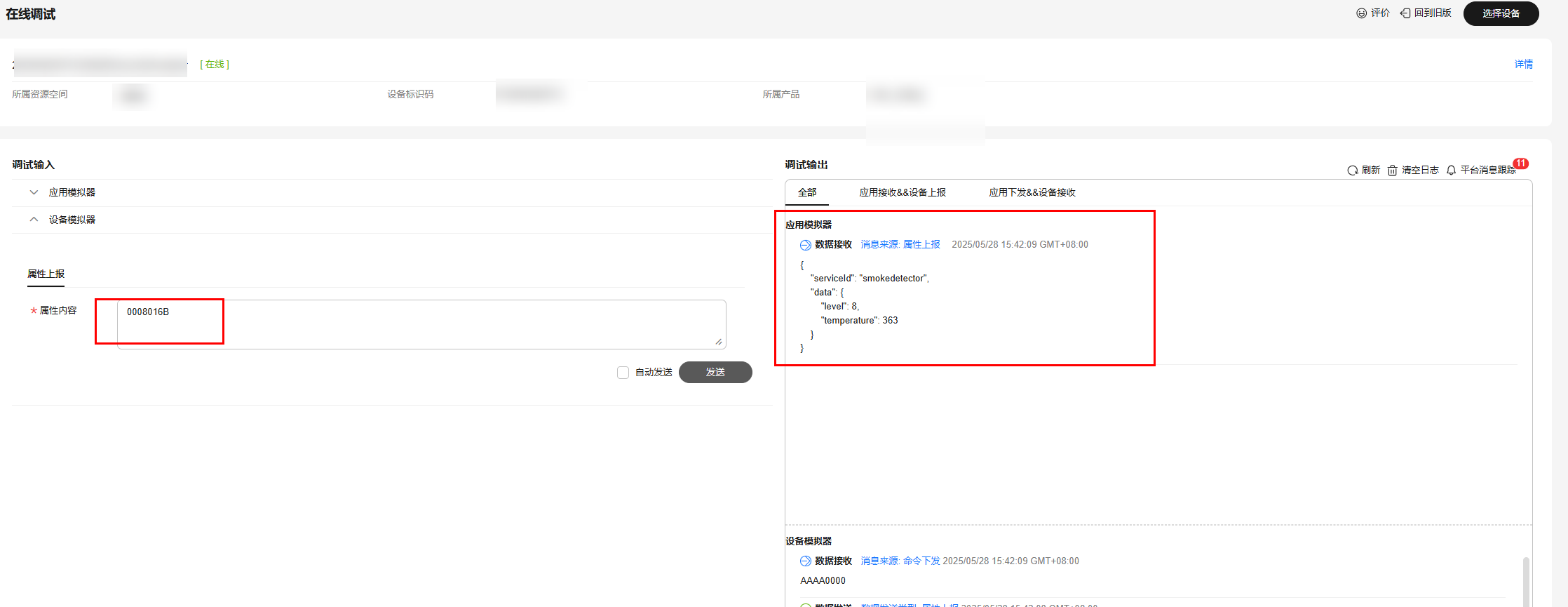Click the [在线] status label
Viewport: 1568px width, 607px height.
coord(215,65)
